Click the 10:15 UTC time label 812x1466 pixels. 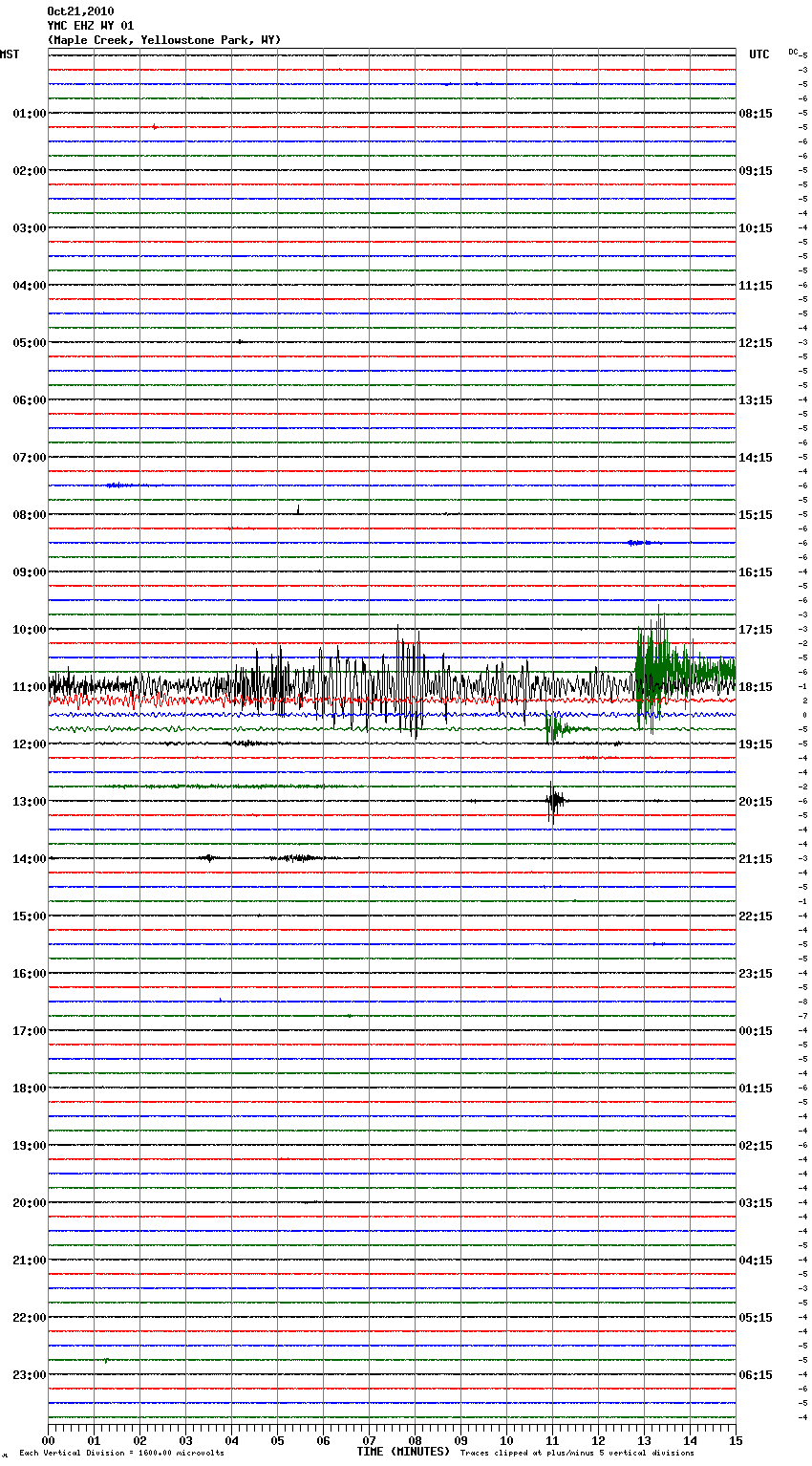756,228
